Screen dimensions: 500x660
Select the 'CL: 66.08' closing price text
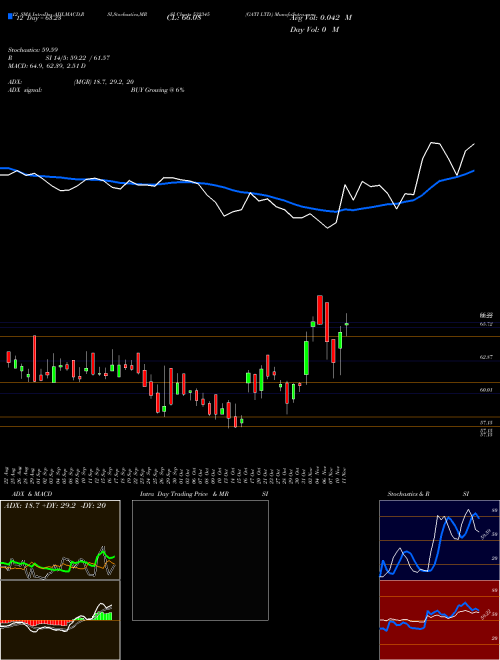pos(184,18)
